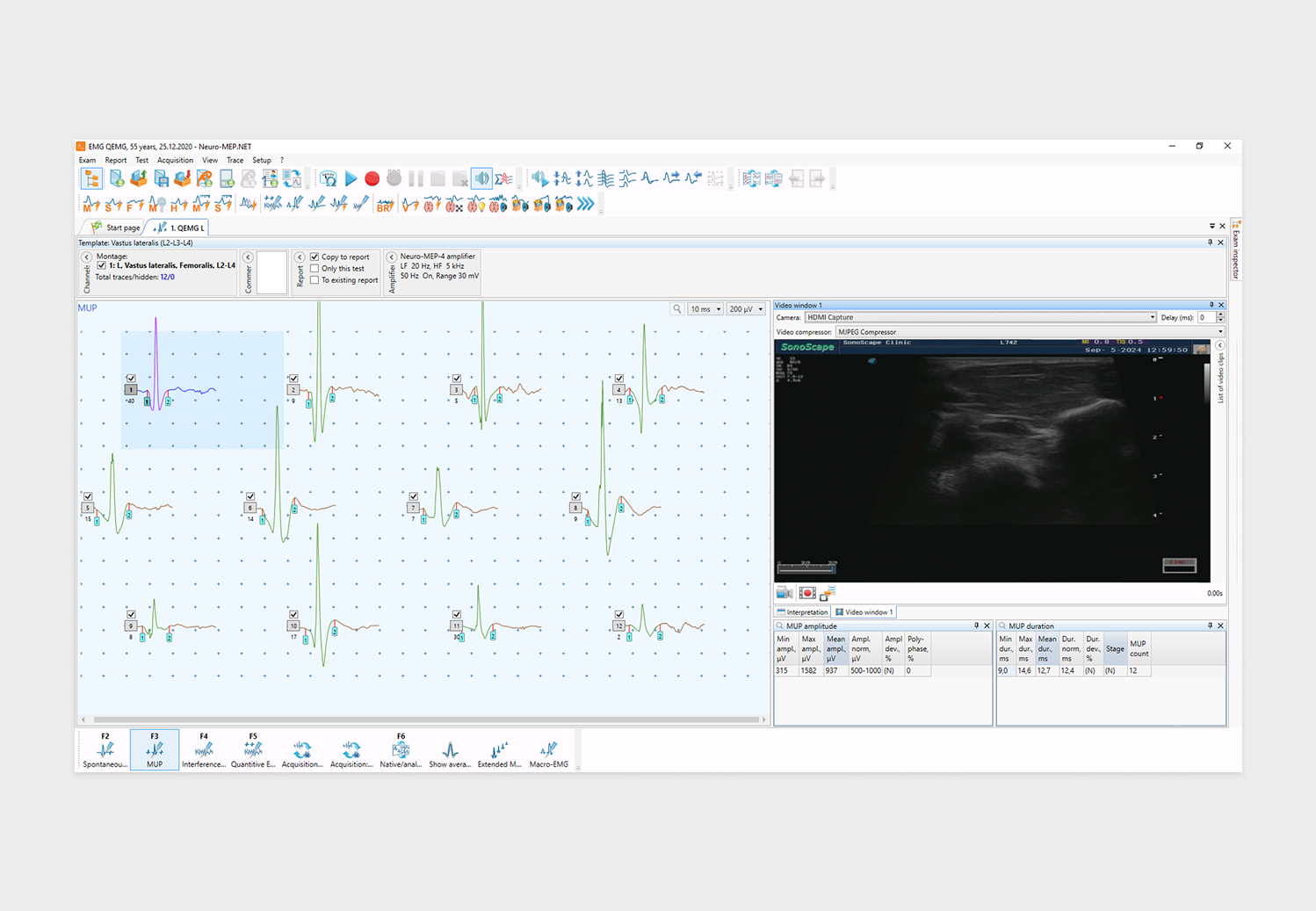Uncheck the Copy to report checkbox
This screenshot has width=1316, height=911.
[315, 257]
